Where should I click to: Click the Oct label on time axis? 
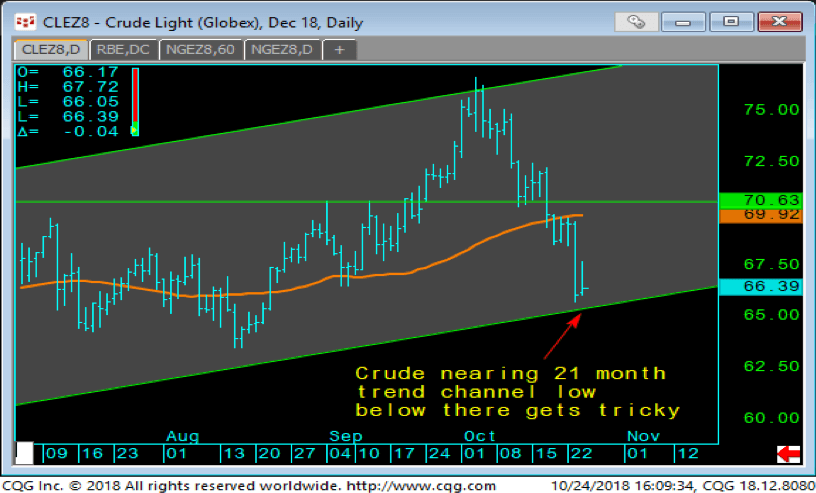[480, 436]
